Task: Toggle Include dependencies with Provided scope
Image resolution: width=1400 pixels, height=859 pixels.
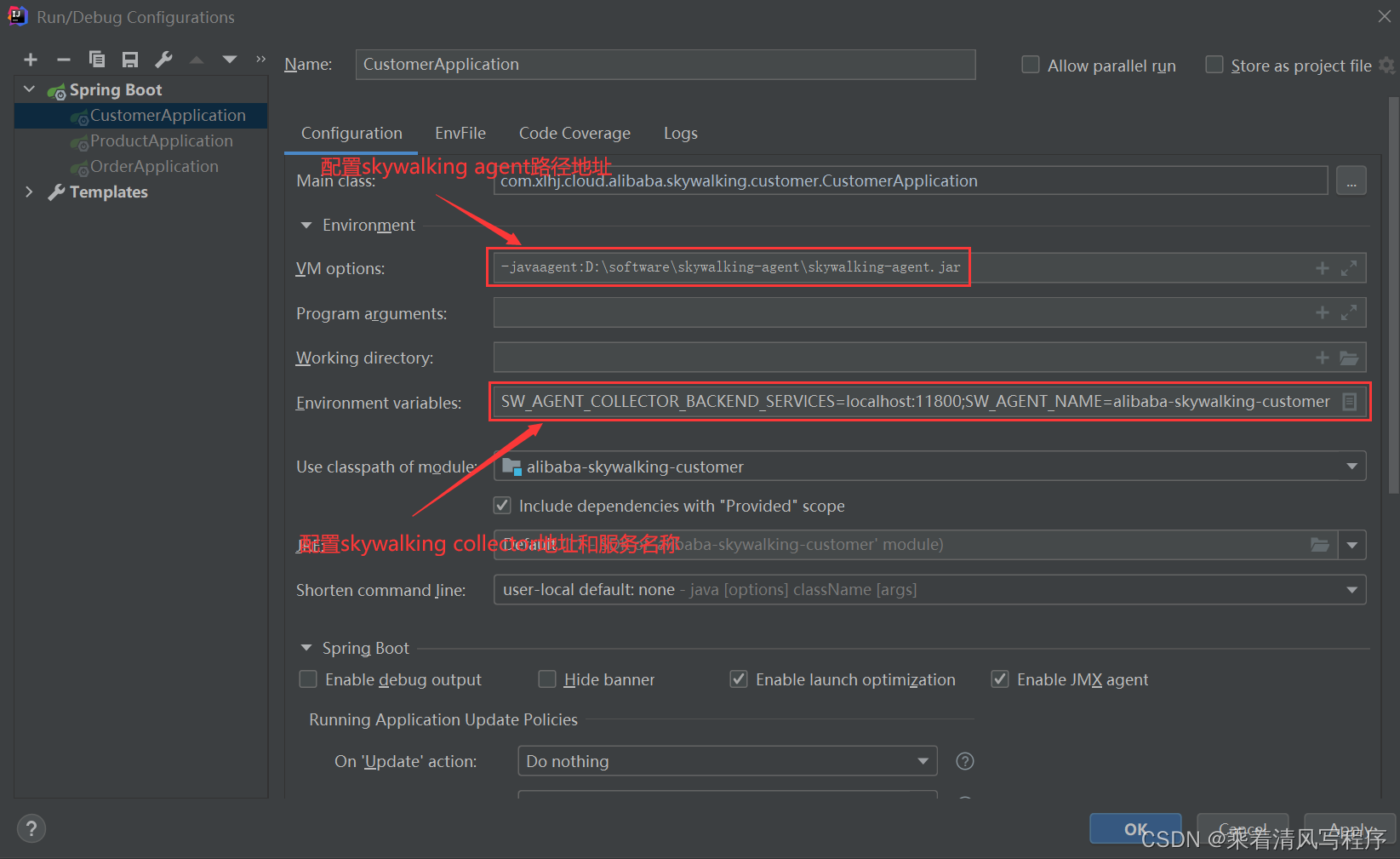Action: click(503, 506)
